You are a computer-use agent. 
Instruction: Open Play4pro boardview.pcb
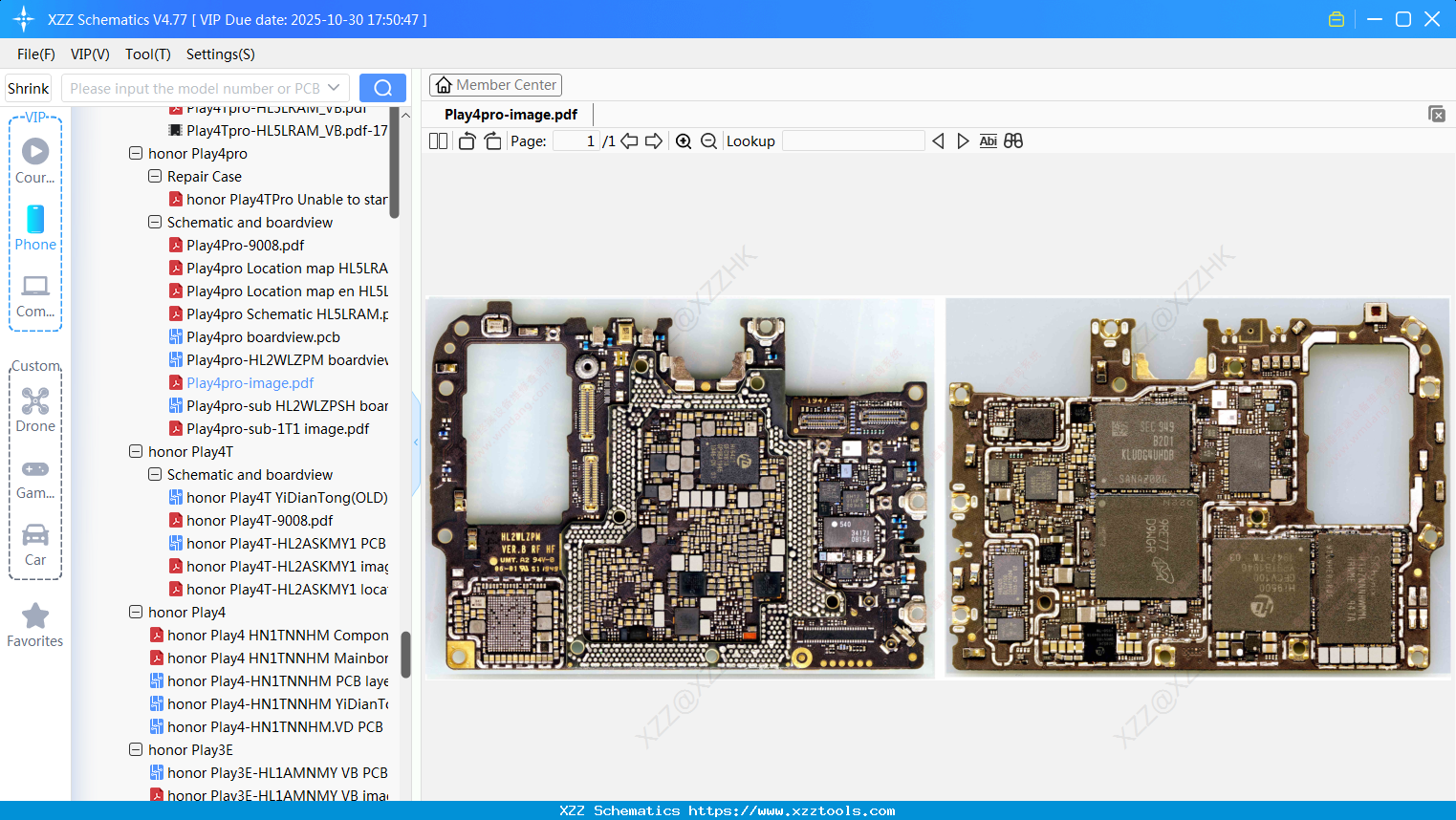pos(263,336)
